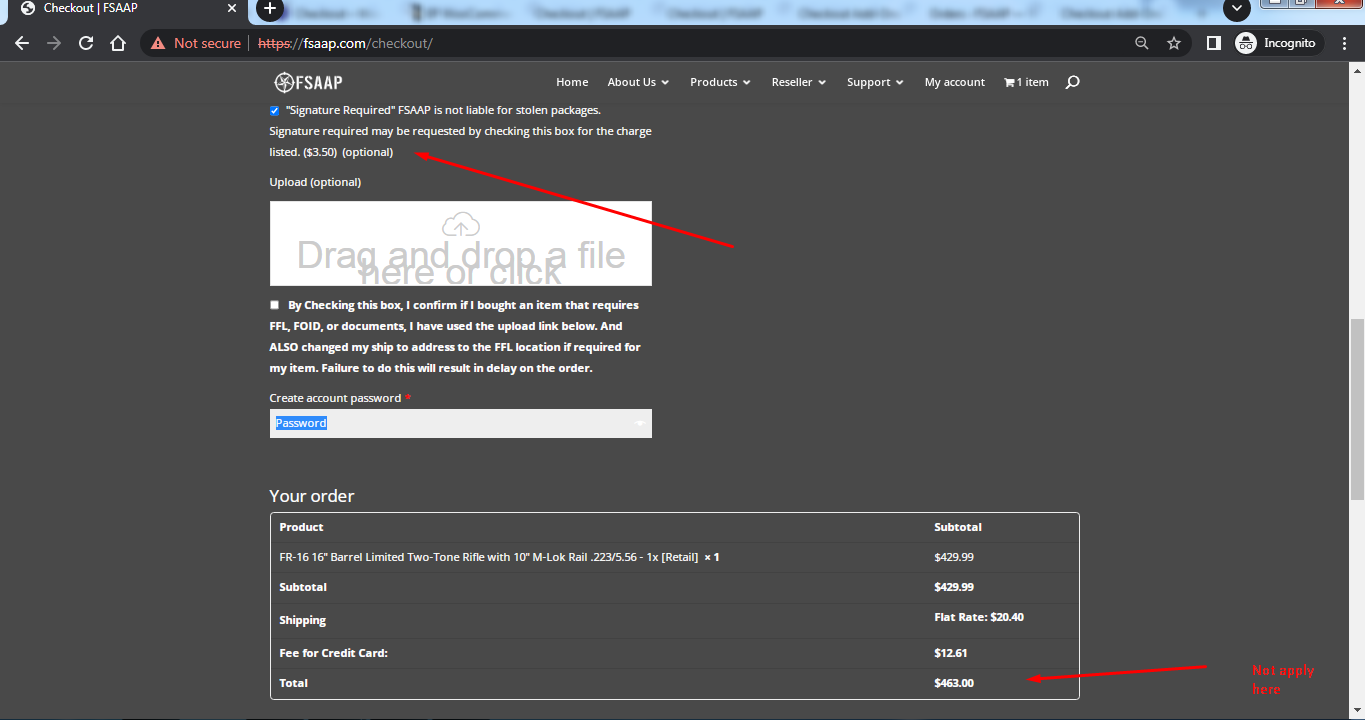Click the address bar URL
Viewport: 1365px width, 720px height.
pyautogui.click(x=345, y=43)
